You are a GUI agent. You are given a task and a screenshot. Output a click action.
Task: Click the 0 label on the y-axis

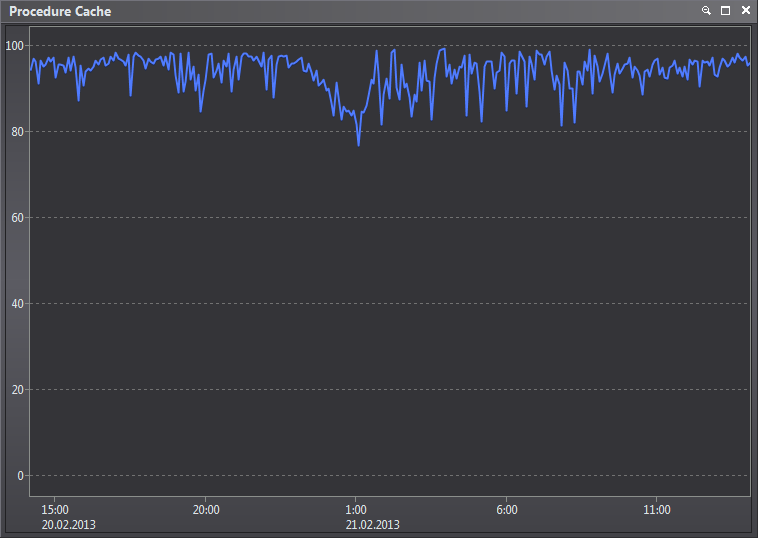(x=20, y=476)
